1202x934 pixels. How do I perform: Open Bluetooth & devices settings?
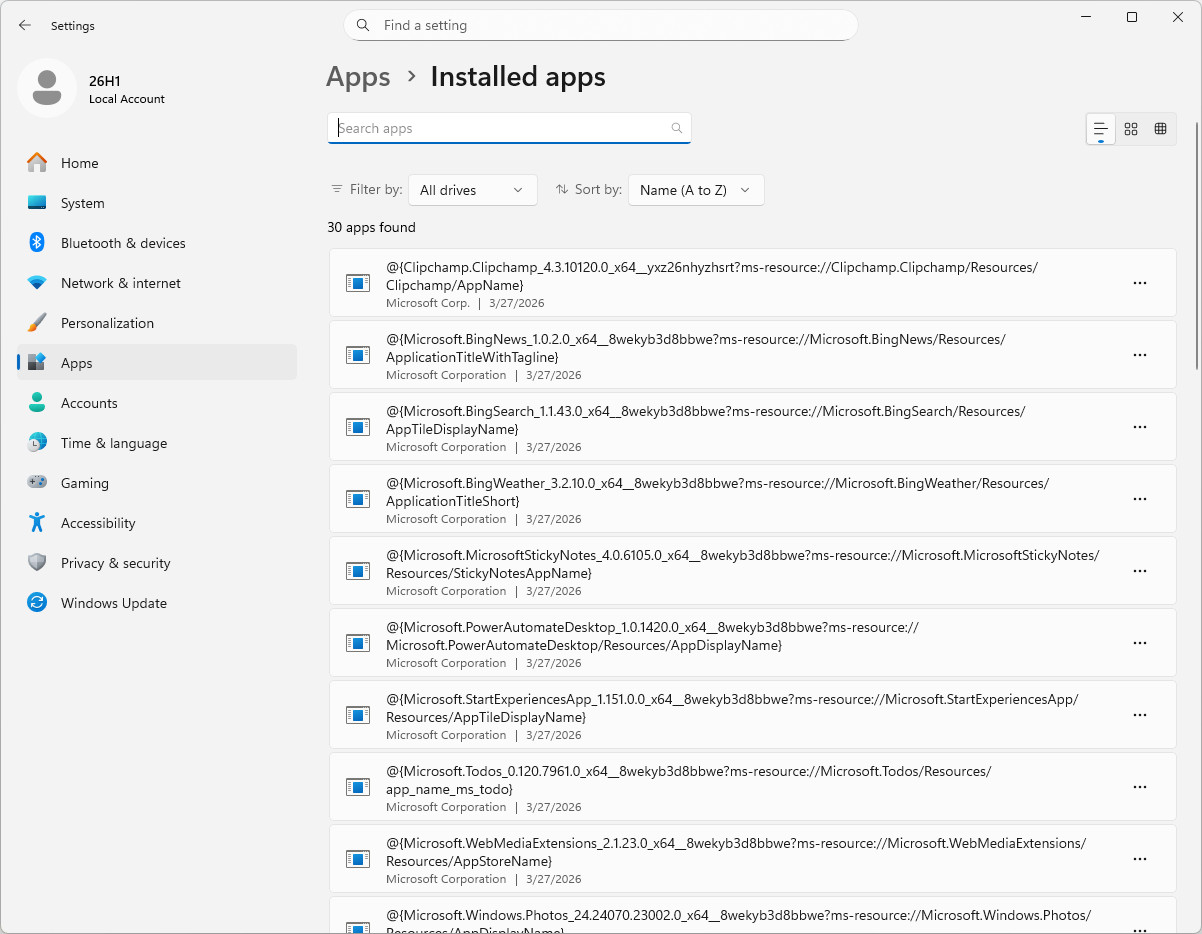pyautogui.click(x=157, y=243)
